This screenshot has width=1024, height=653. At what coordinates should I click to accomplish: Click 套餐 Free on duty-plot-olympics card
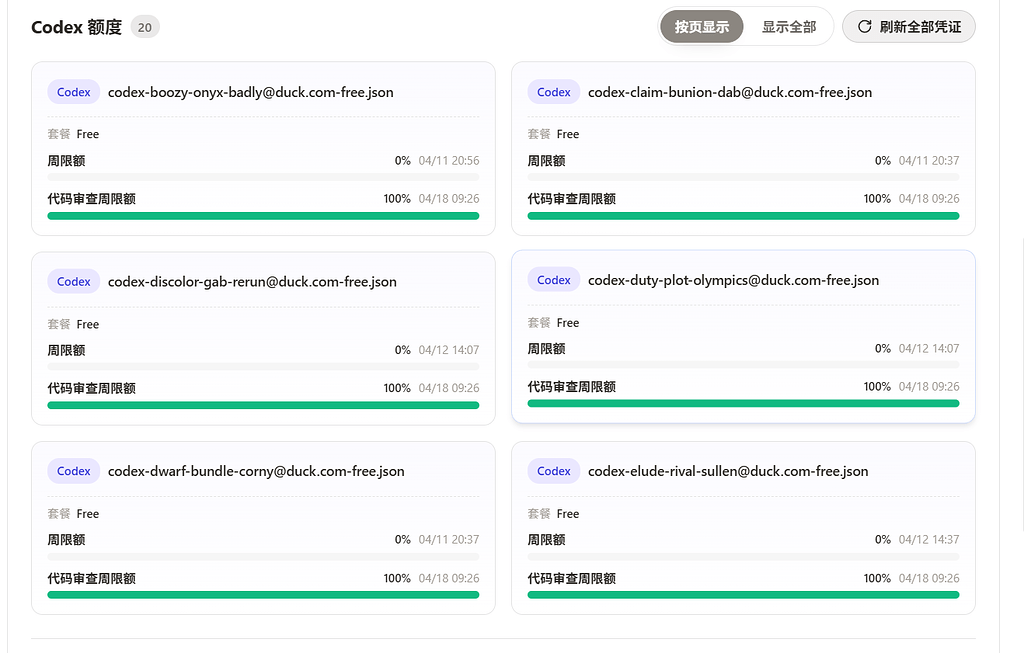point(553,323)
